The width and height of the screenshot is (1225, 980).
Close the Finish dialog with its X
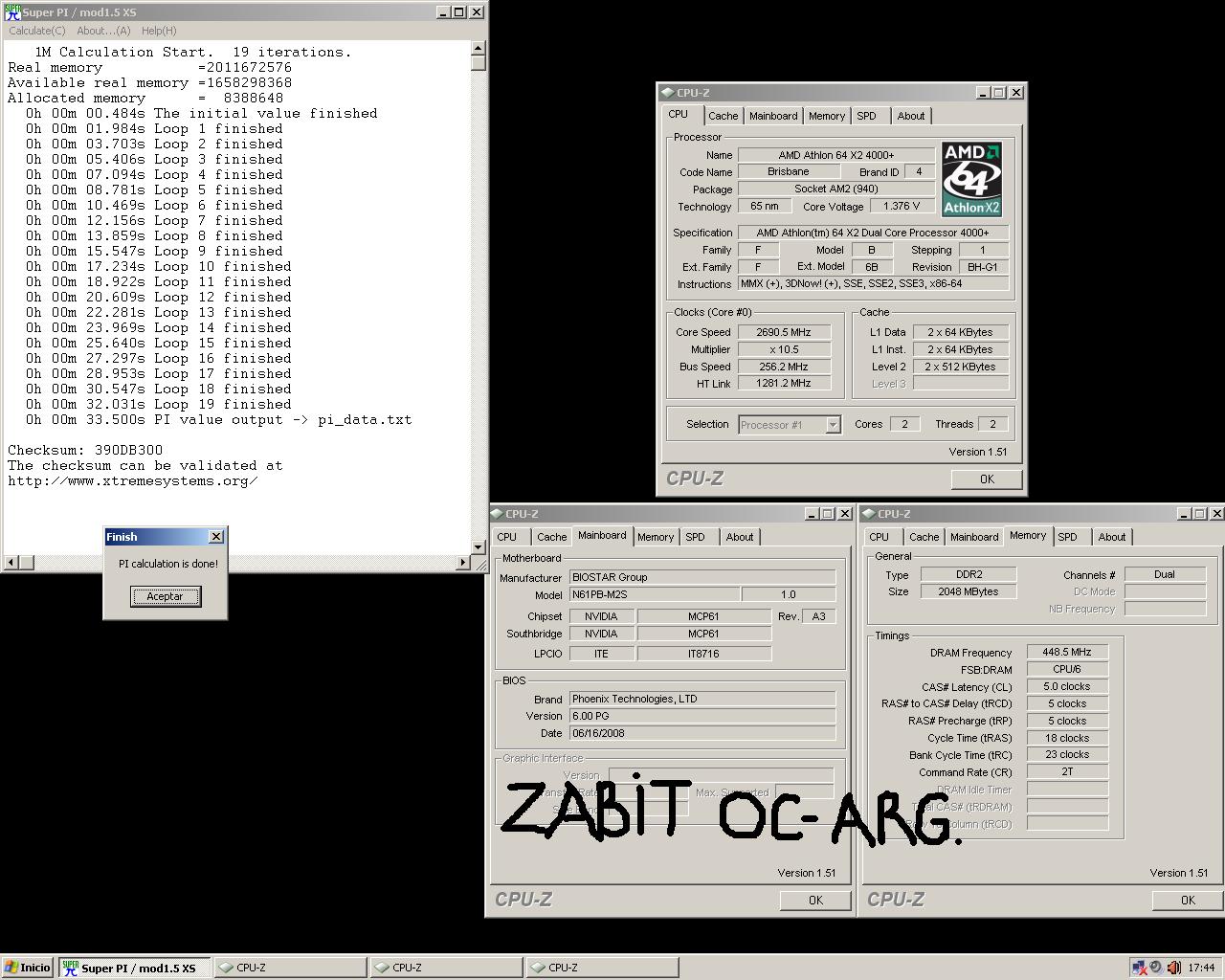(x=215, y=537)
